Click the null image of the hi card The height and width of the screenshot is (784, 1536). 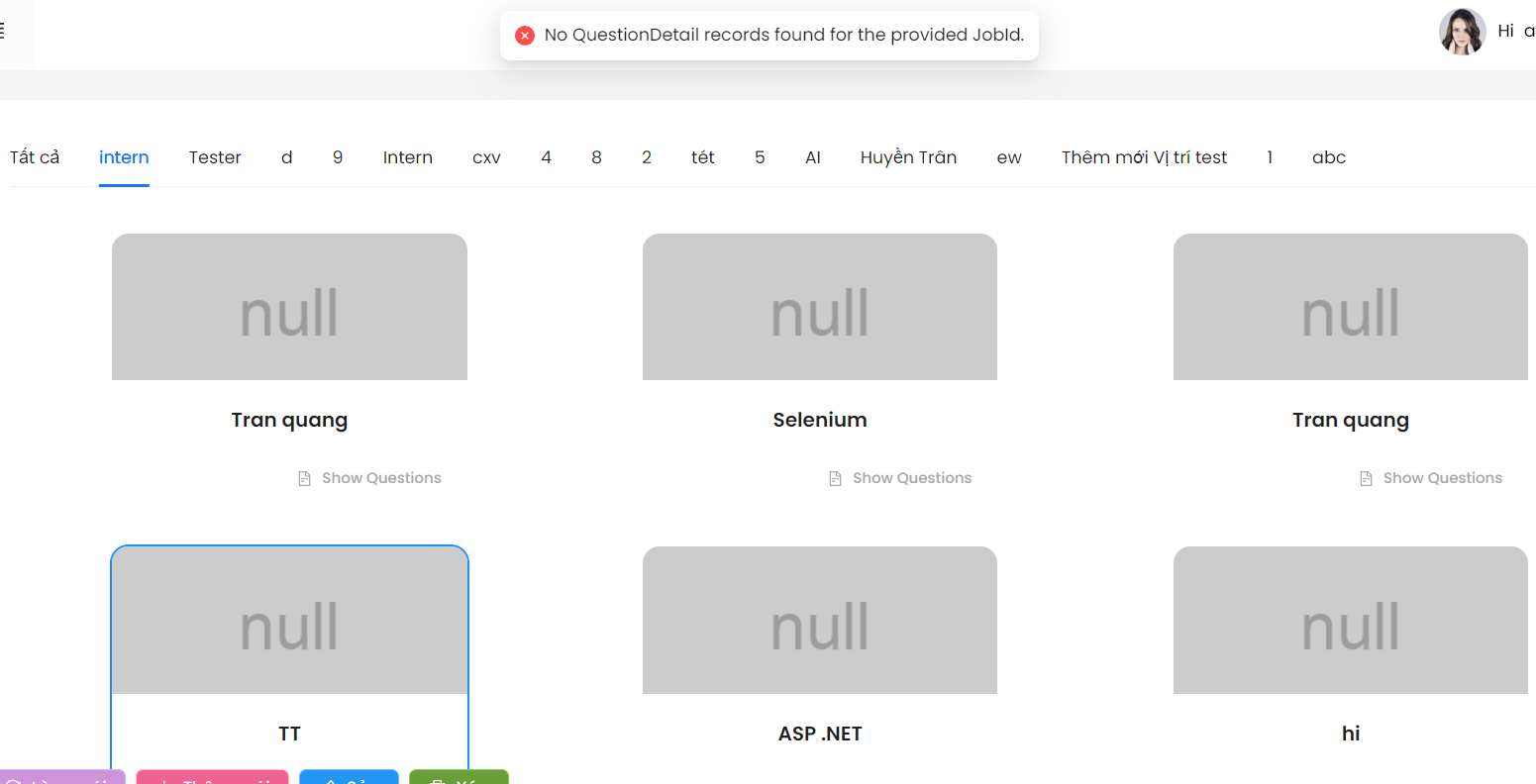pyautogui.click(x=1350, y=620)
